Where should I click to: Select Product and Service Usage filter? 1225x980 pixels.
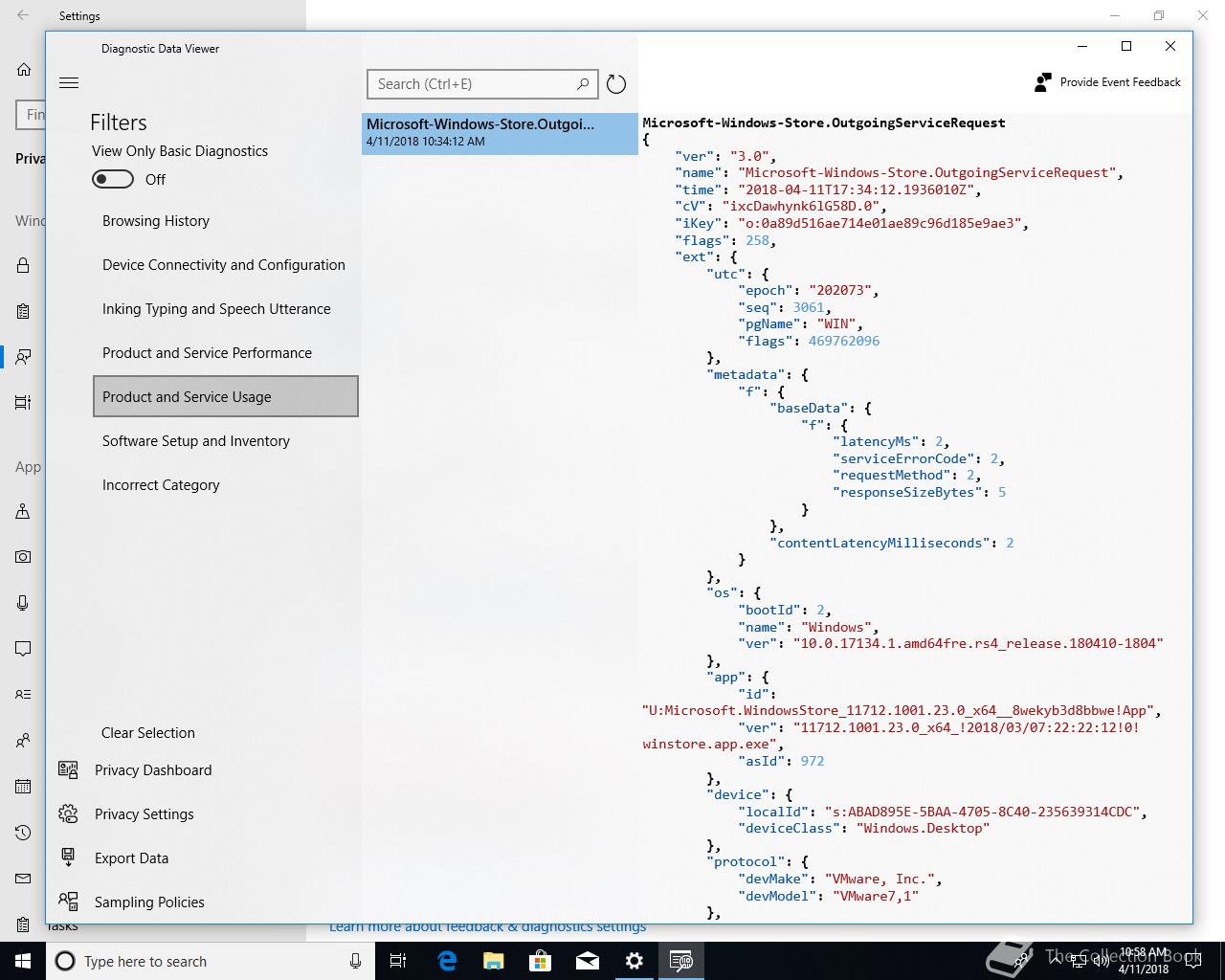click(226, 396)
